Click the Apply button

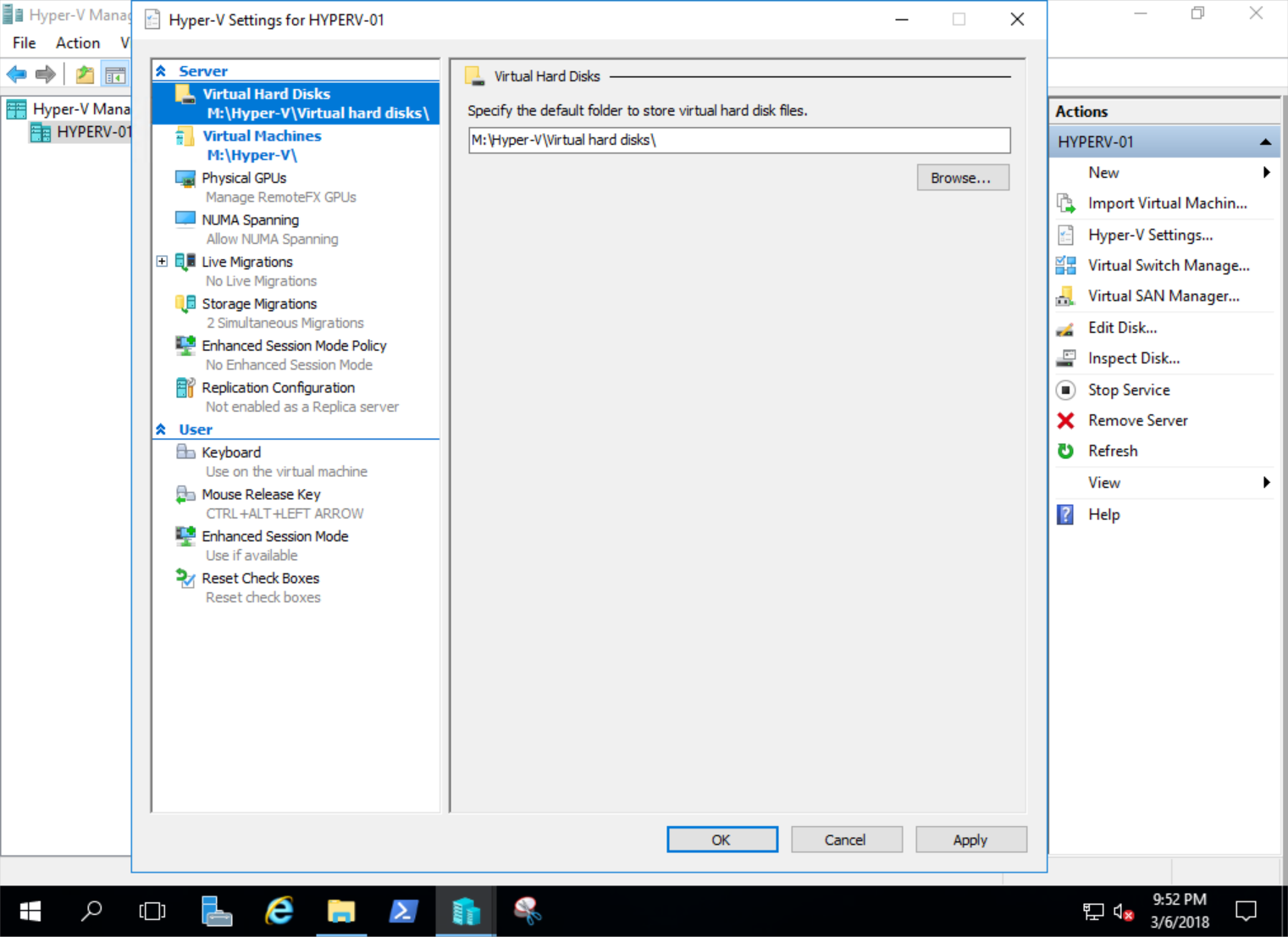pos(970,840)
